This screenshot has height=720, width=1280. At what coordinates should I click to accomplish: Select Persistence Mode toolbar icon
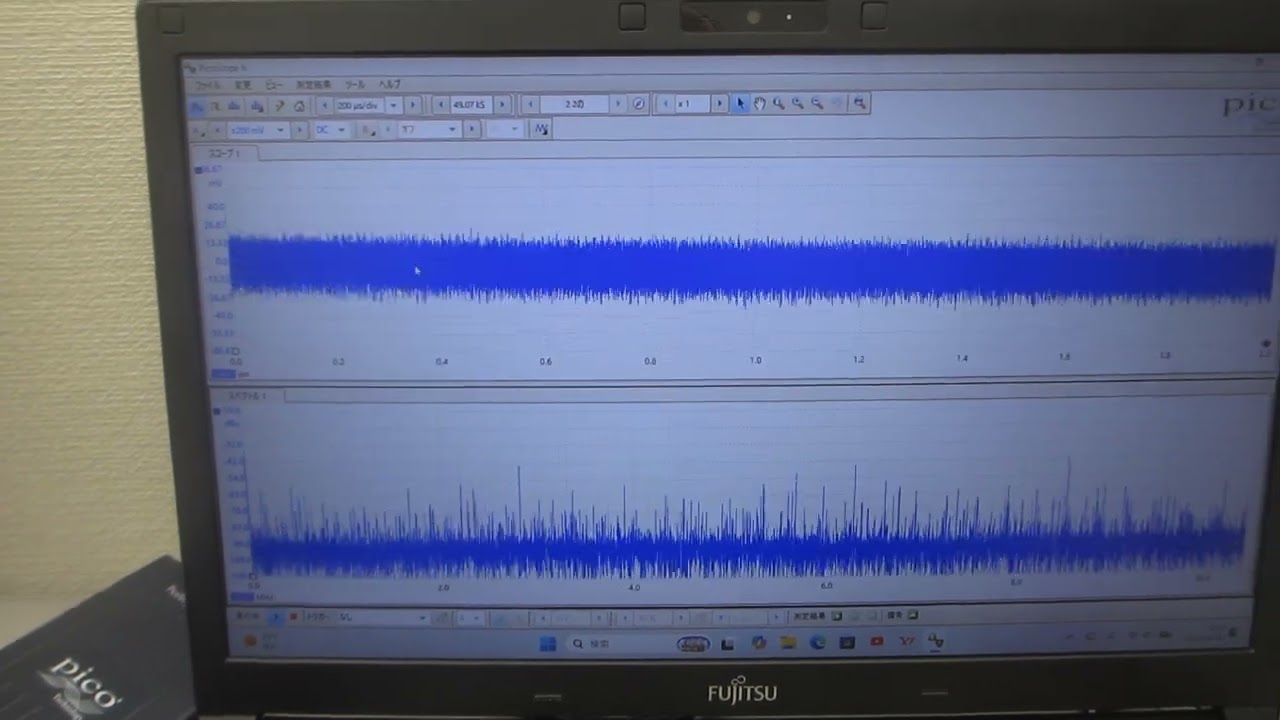coord(214,105)
